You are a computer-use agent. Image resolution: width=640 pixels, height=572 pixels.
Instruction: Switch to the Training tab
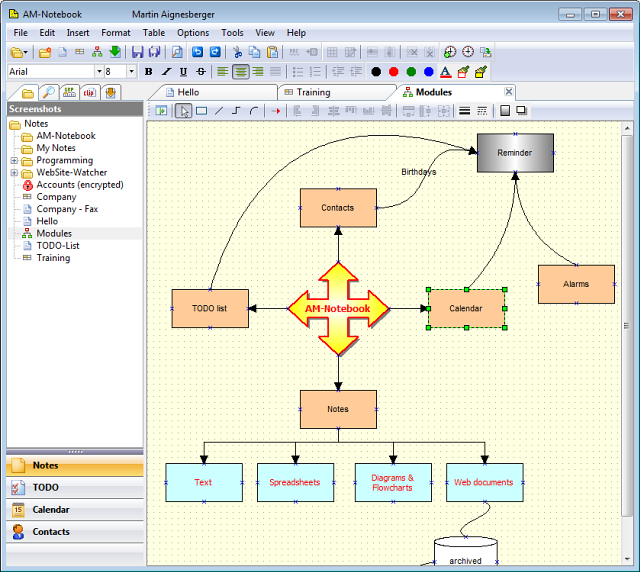coord(333,92)
